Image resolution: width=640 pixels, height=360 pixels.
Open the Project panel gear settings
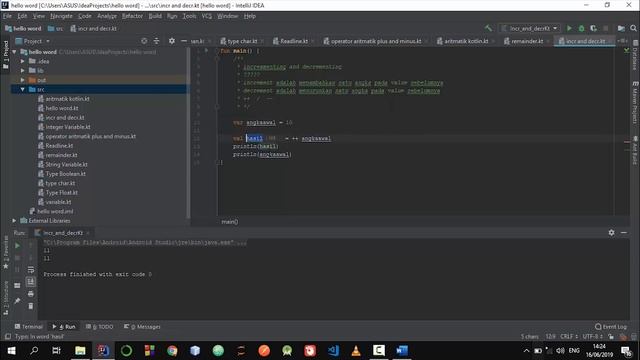tap(172, 41)
